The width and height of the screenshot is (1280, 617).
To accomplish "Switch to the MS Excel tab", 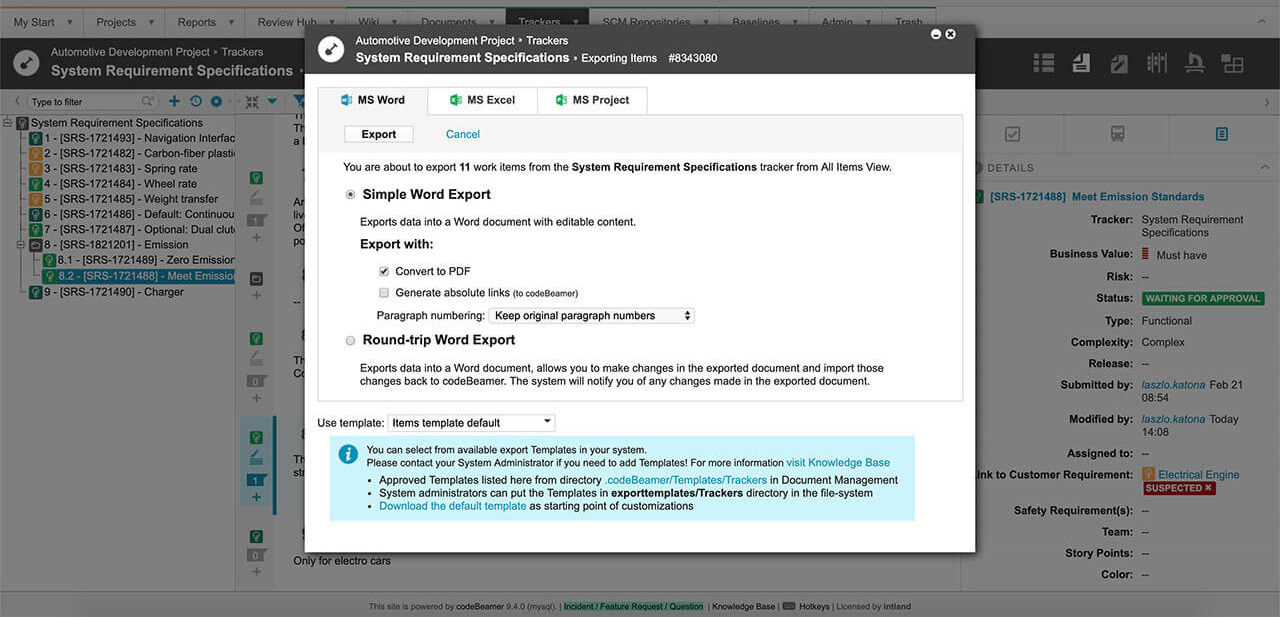I will click(x=482, y=100).
